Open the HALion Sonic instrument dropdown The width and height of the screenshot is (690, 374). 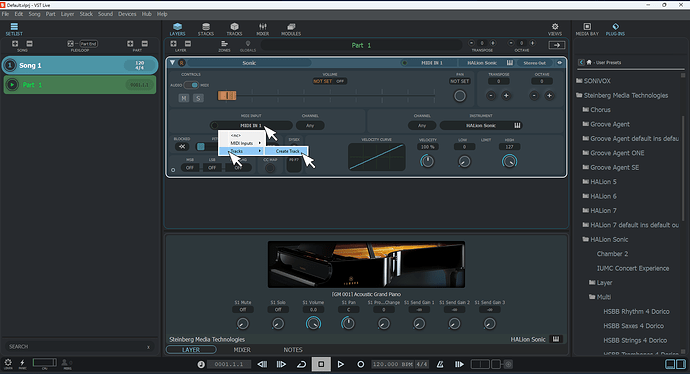point(481,125)
